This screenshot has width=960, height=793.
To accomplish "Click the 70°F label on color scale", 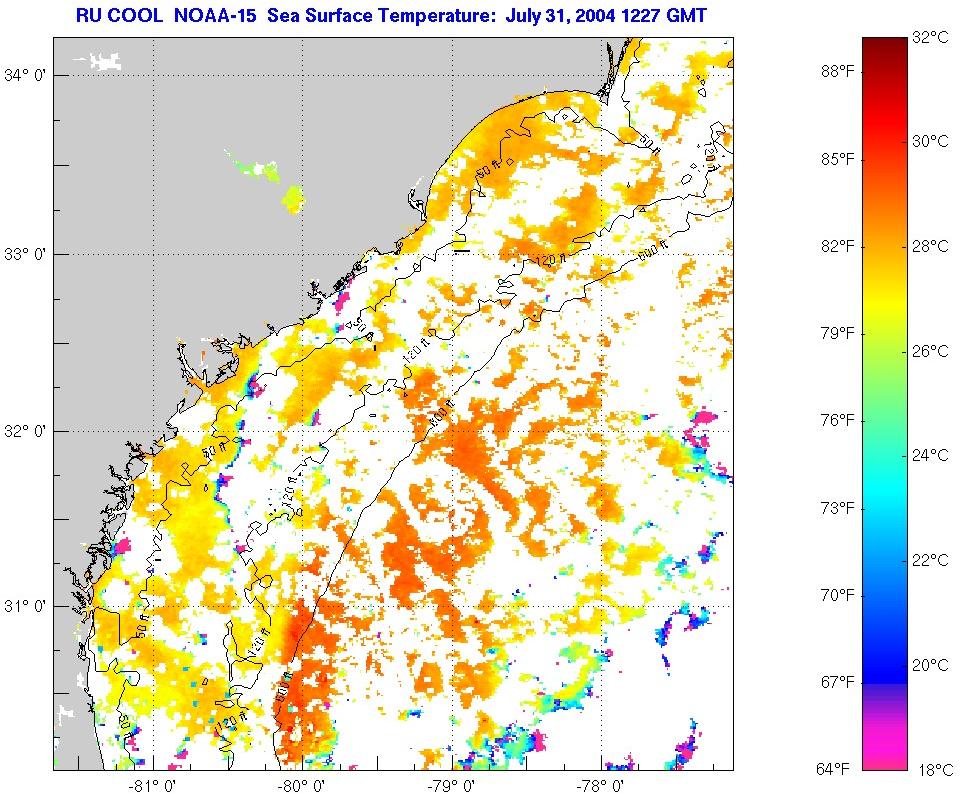I will coord(838,595).
